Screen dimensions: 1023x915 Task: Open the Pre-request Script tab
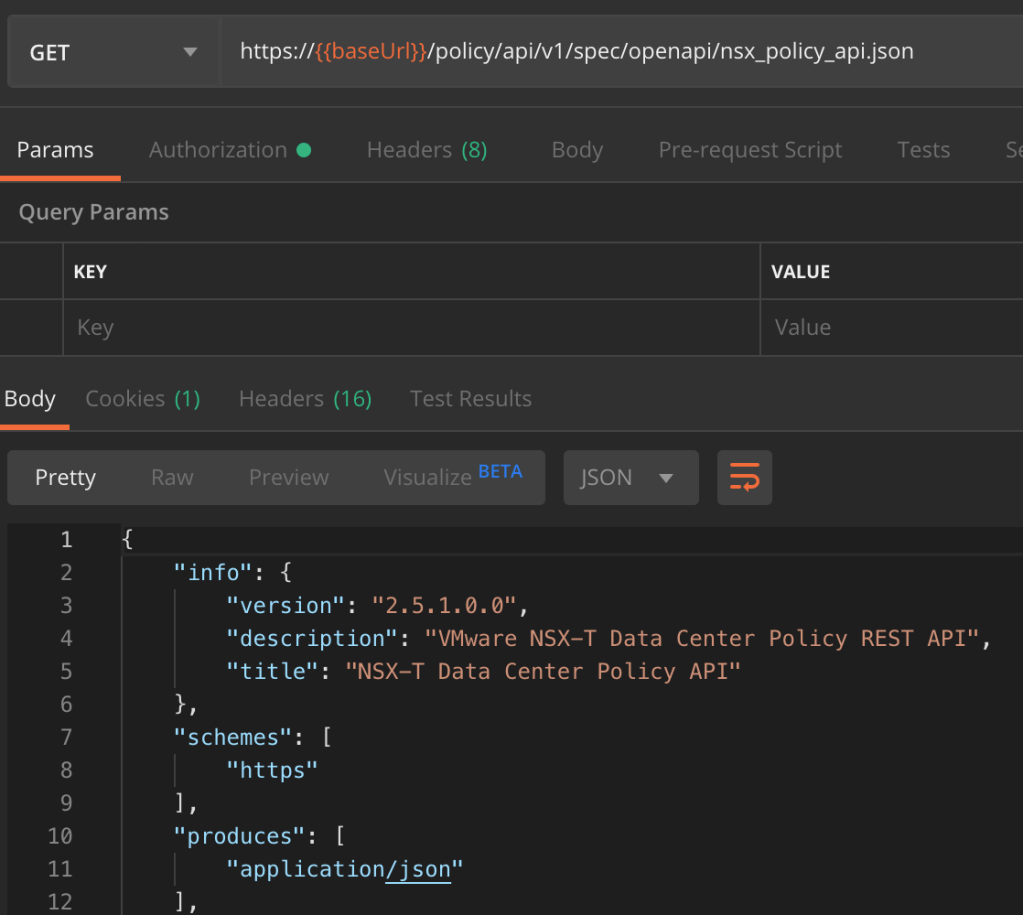pos(750,150)
